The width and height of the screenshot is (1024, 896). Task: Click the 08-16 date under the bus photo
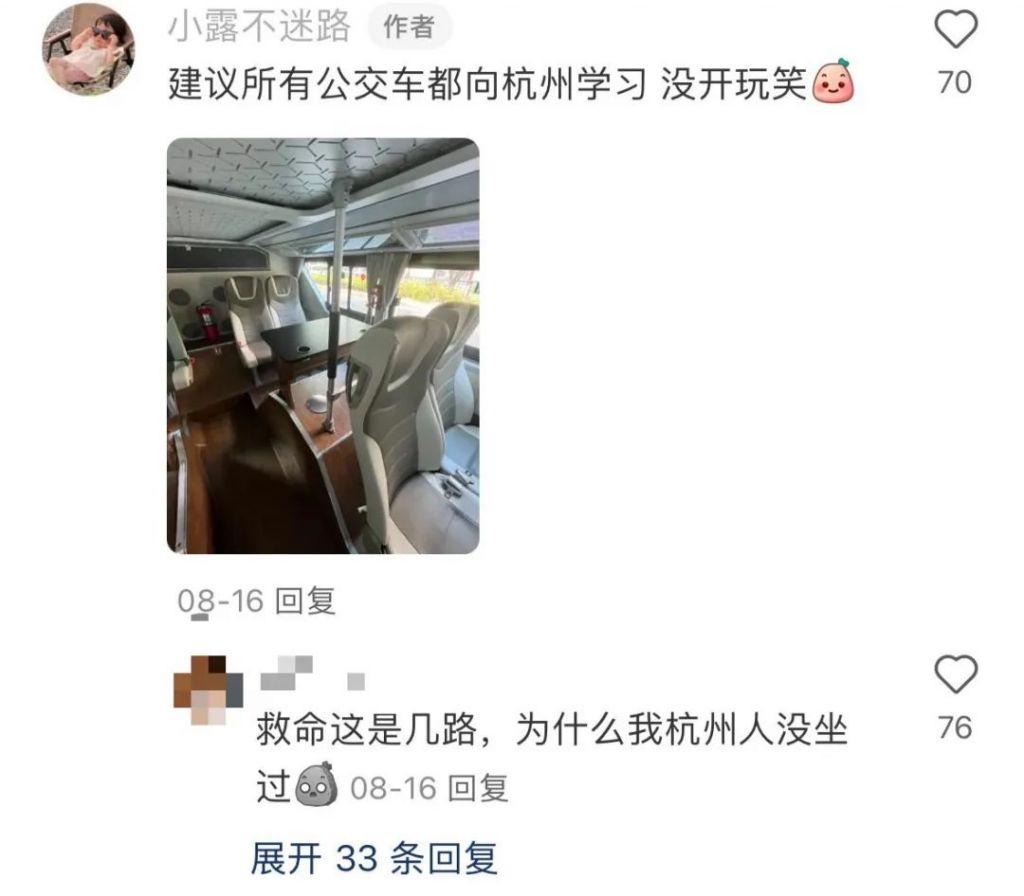(x=221, y=601)
